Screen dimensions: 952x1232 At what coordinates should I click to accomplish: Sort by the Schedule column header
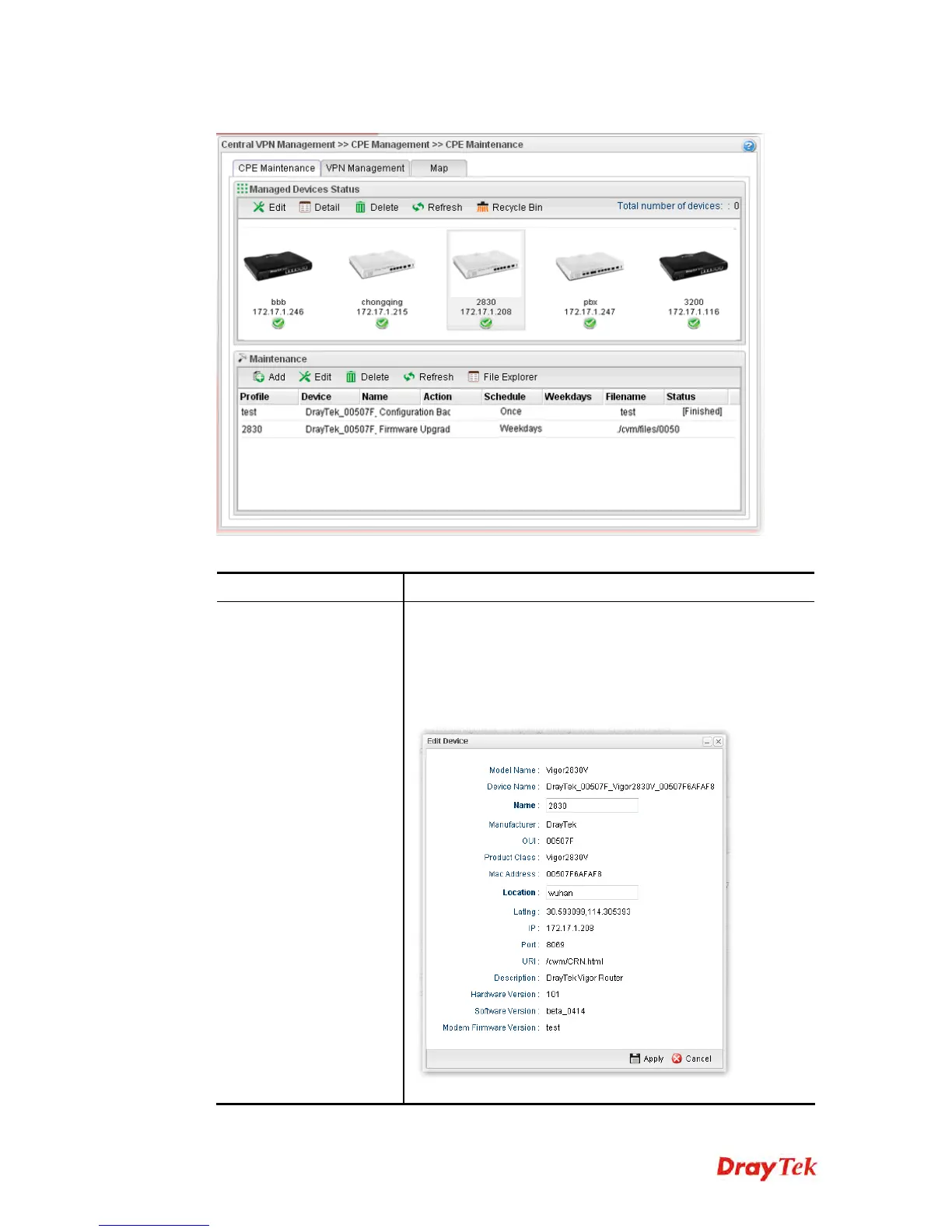512,397
